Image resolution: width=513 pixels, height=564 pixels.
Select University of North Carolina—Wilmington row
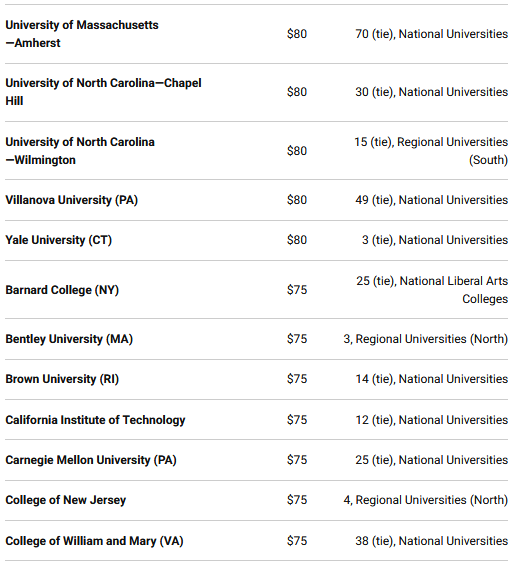(x=256, y=151)
